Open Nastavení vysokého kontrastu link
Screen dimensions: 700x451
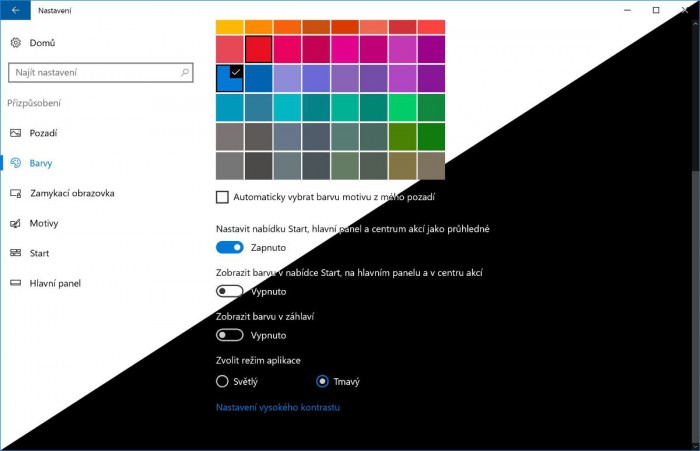tap(279, 407)
